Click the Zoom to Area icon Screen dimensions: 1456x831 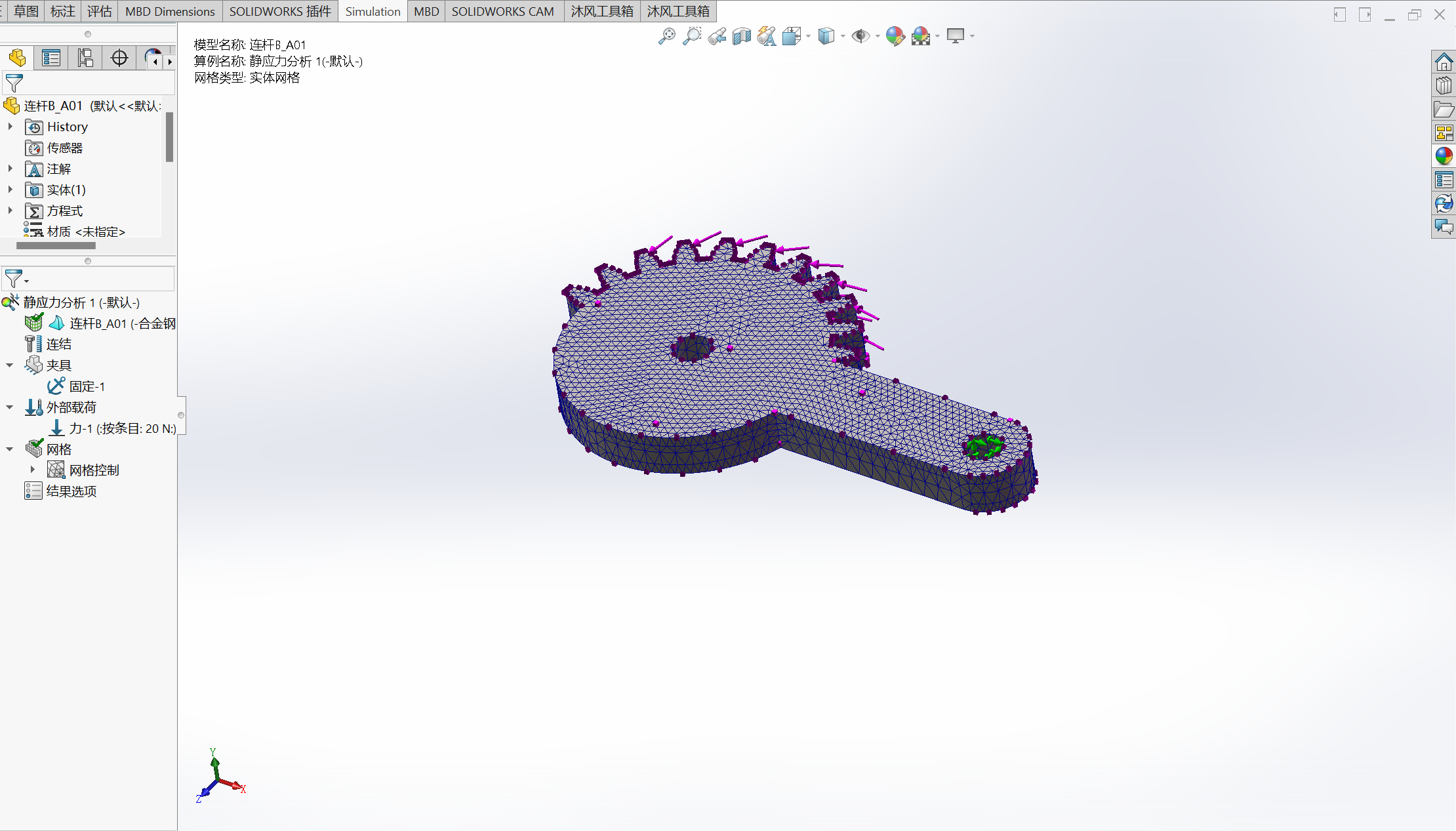click(692, 36)
